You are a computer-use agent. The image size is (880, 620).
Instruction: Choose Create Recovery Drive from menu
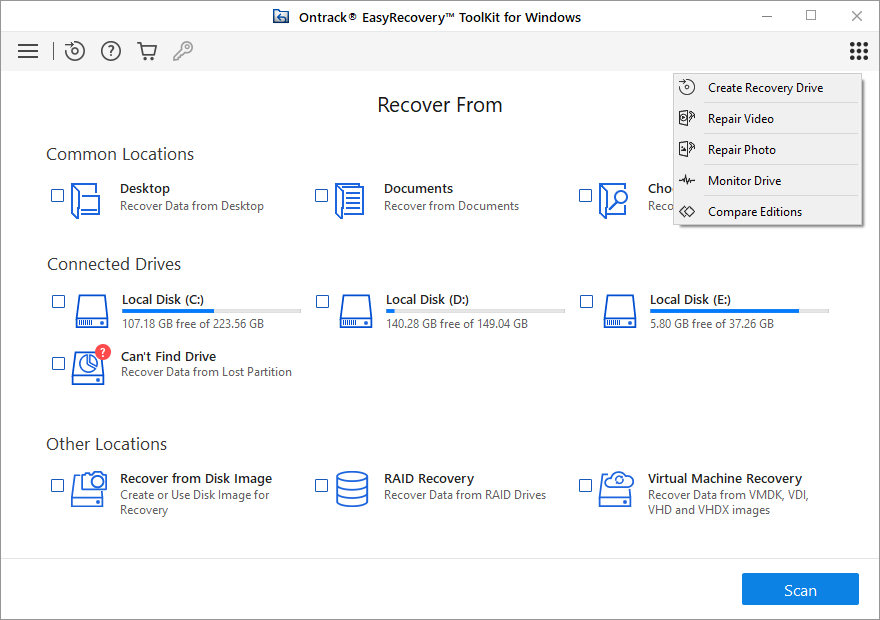pos(768,88)
